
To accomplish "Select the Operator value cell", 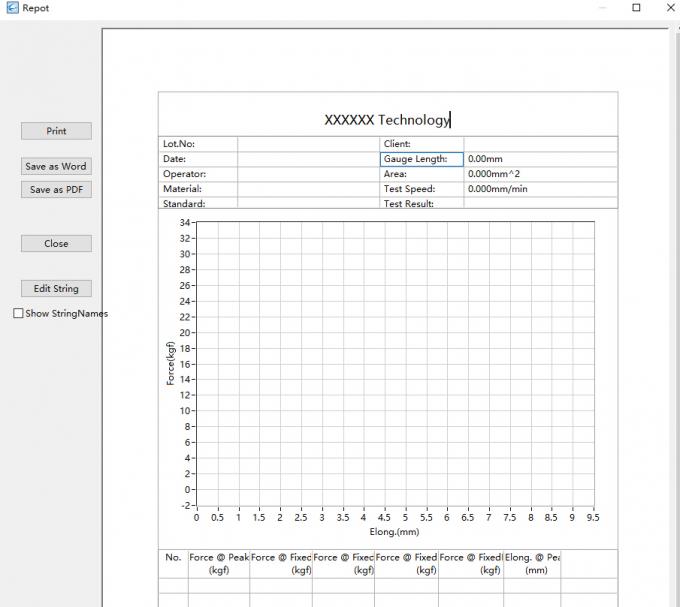I will [x=306, y=174].
